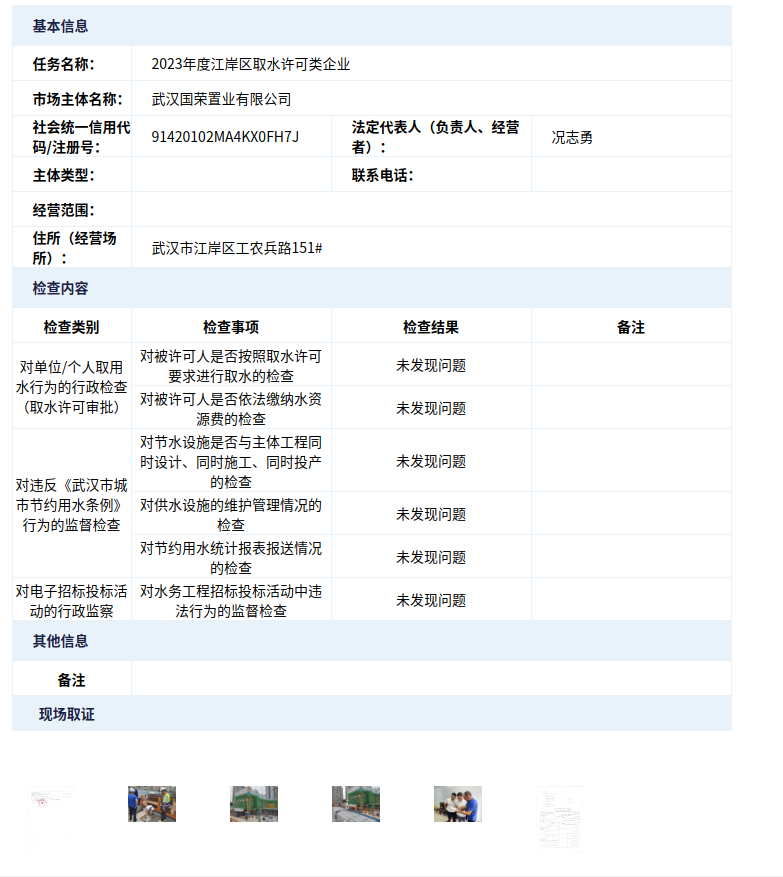Image resolution: width=783 pixels, height=877 pixels.
Task: Click the 基本信息 section header
Action: 60,26
